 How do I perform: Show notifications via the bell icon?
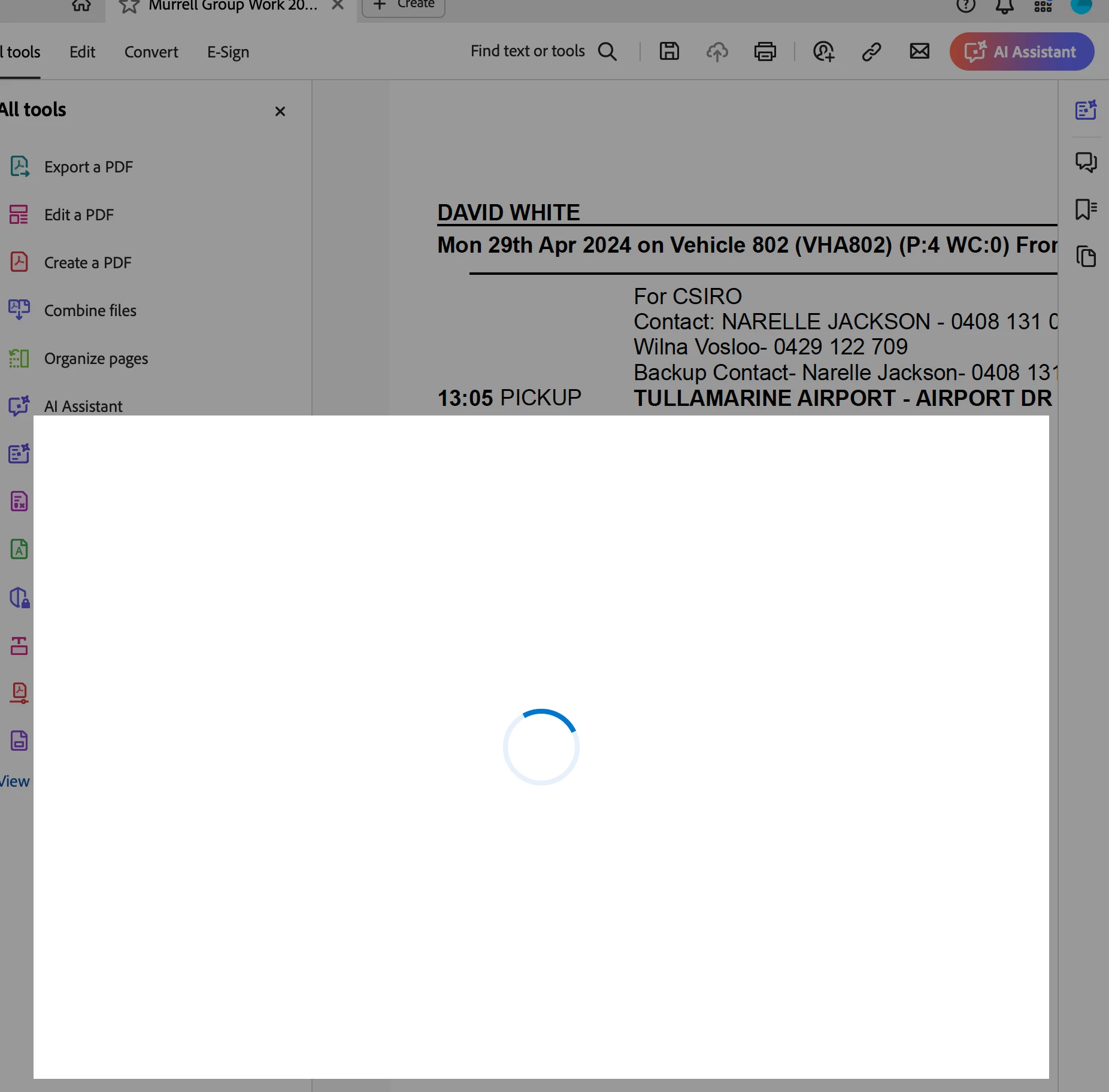[x=1004, y=6]
